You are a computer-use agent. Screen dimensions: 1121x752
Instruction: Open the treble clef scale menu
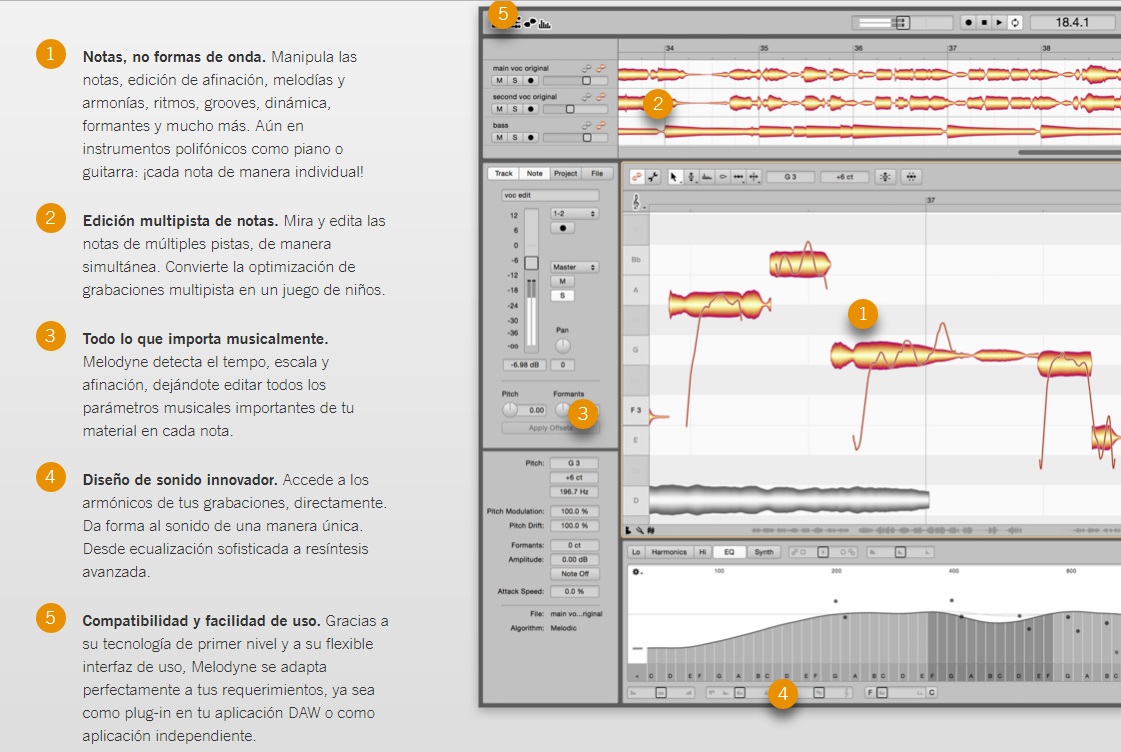(636, 203)
